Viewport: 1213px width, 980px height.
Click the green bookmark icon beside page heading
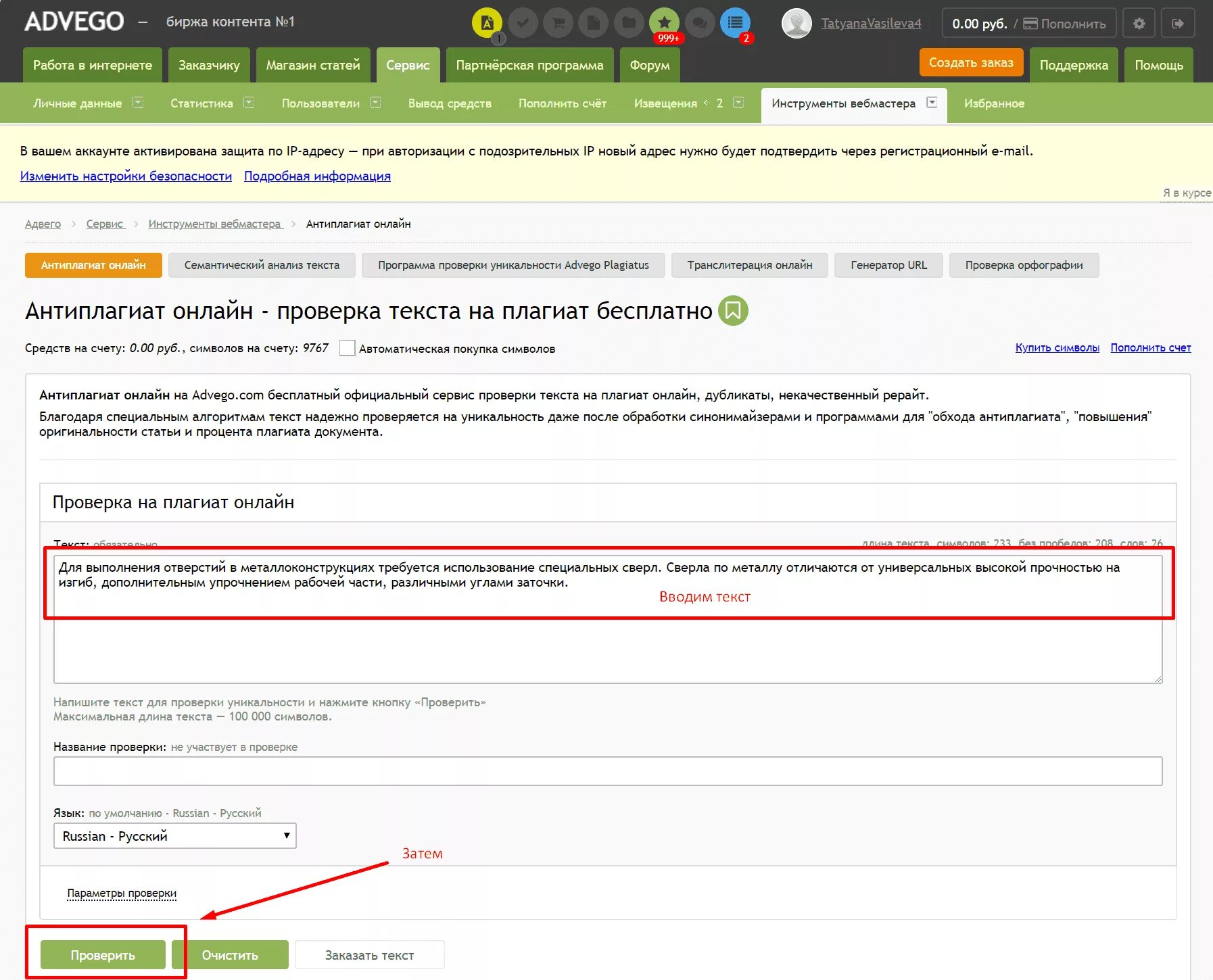(x=733, y=311)
